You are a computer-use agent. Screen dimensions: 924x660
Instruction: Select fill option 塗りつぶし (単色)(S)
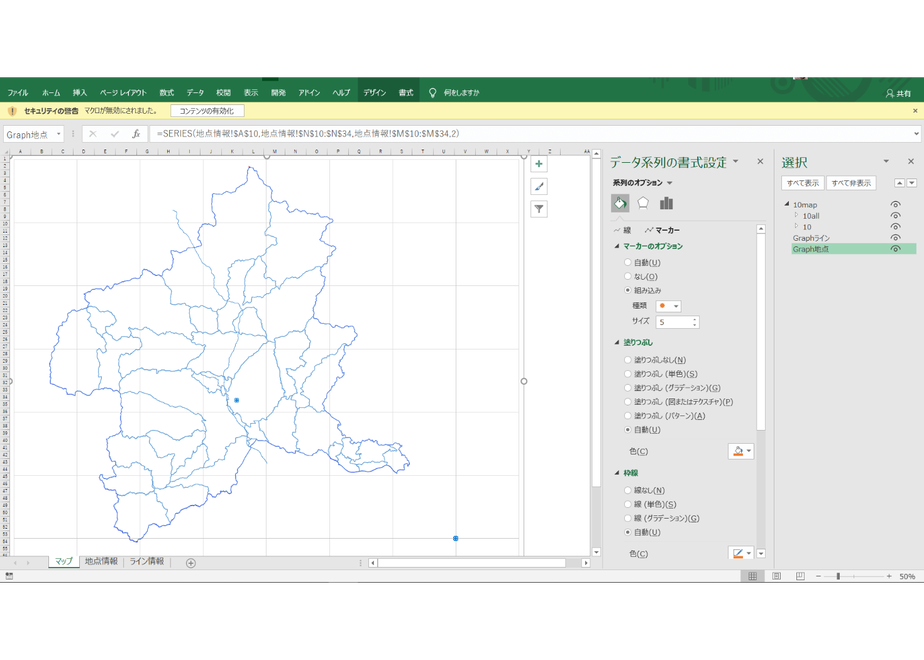click(x=628, y=374)
